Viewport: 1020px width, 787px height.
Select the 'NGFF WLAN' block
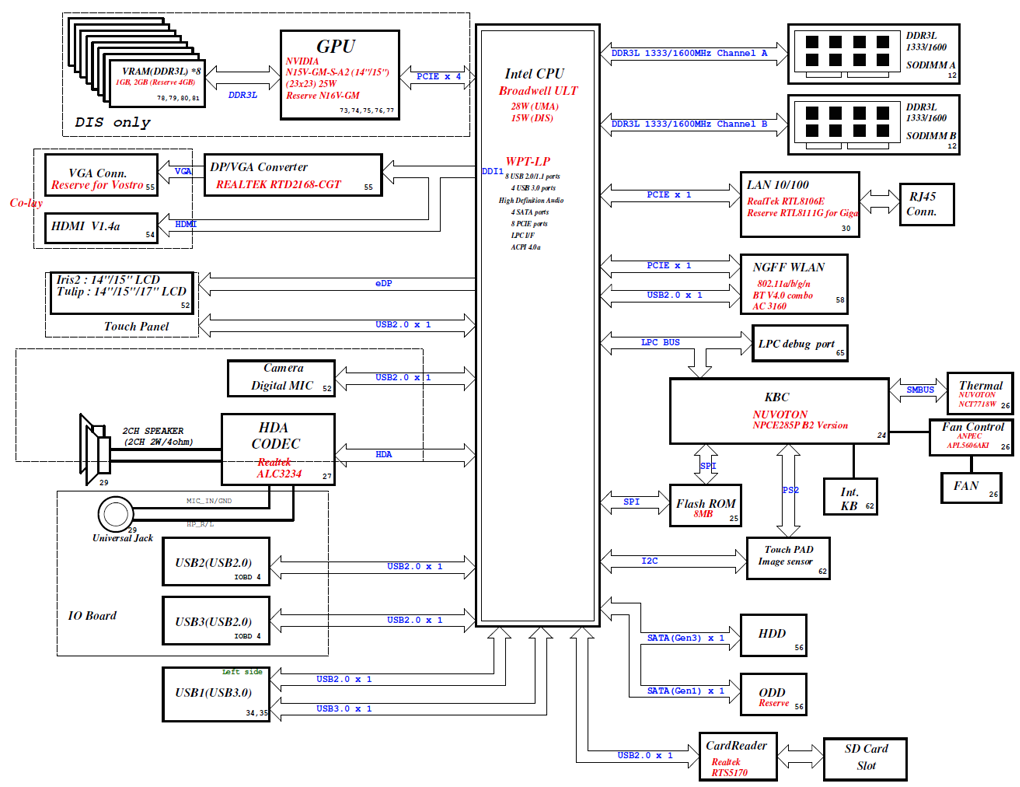point(794,284)
